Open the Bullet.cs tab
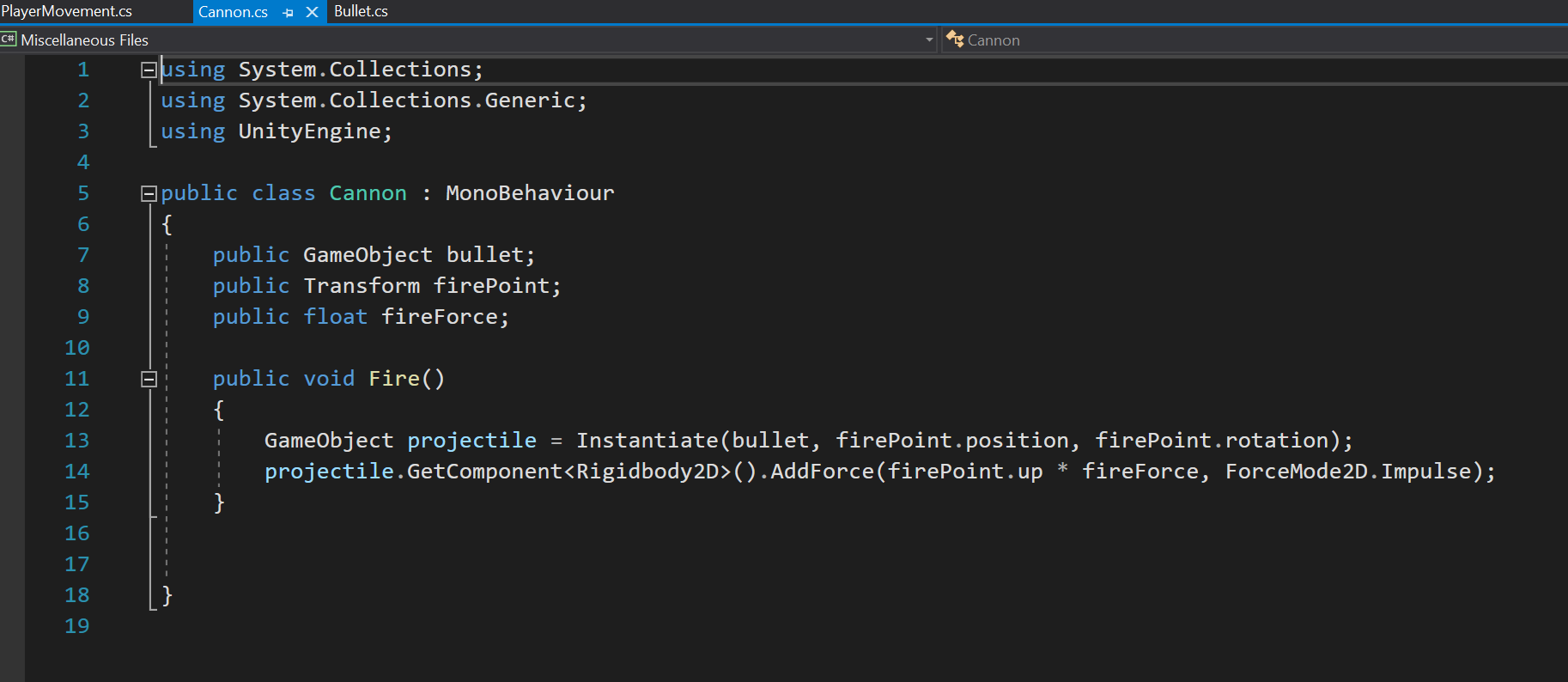The image size is (1568, 682). pos(361,11)
